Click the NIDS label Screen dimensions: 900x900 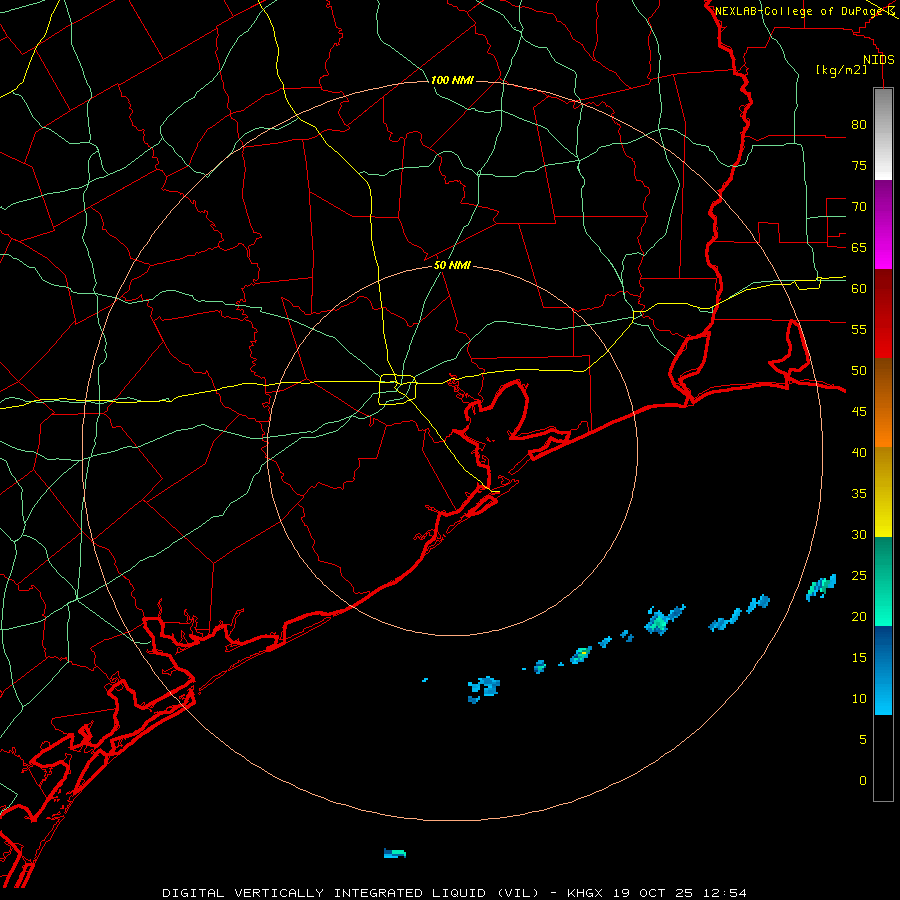click(879, 60)
